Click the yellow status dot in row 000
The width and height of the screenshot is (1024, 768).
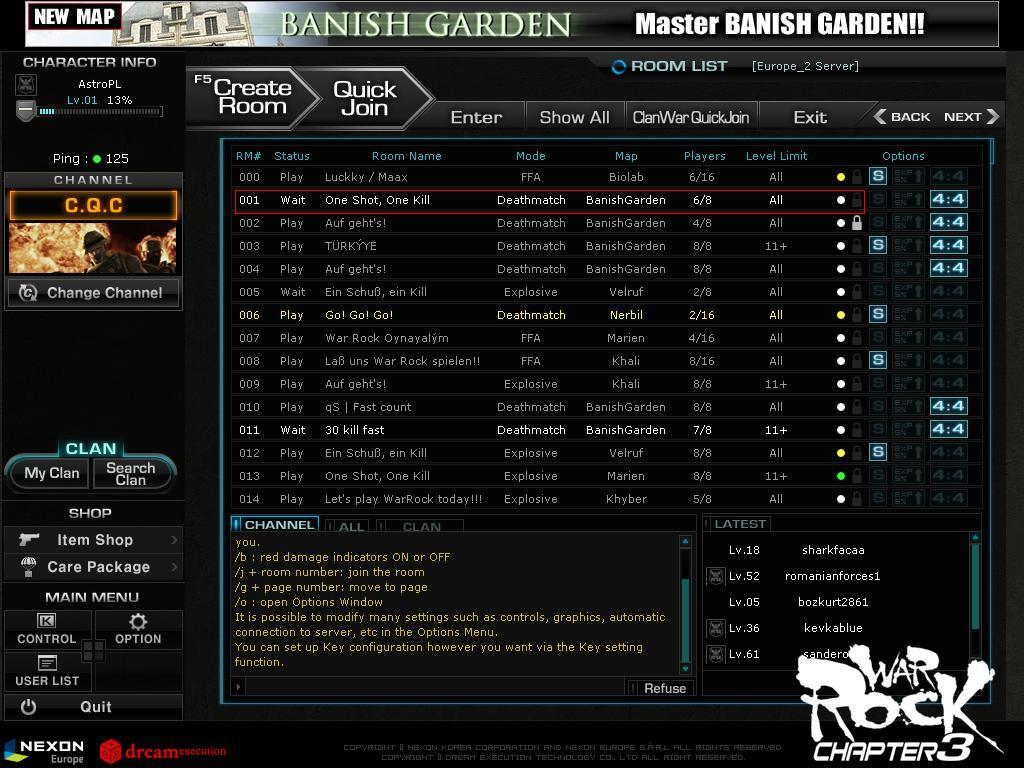[x=840, y=177]
